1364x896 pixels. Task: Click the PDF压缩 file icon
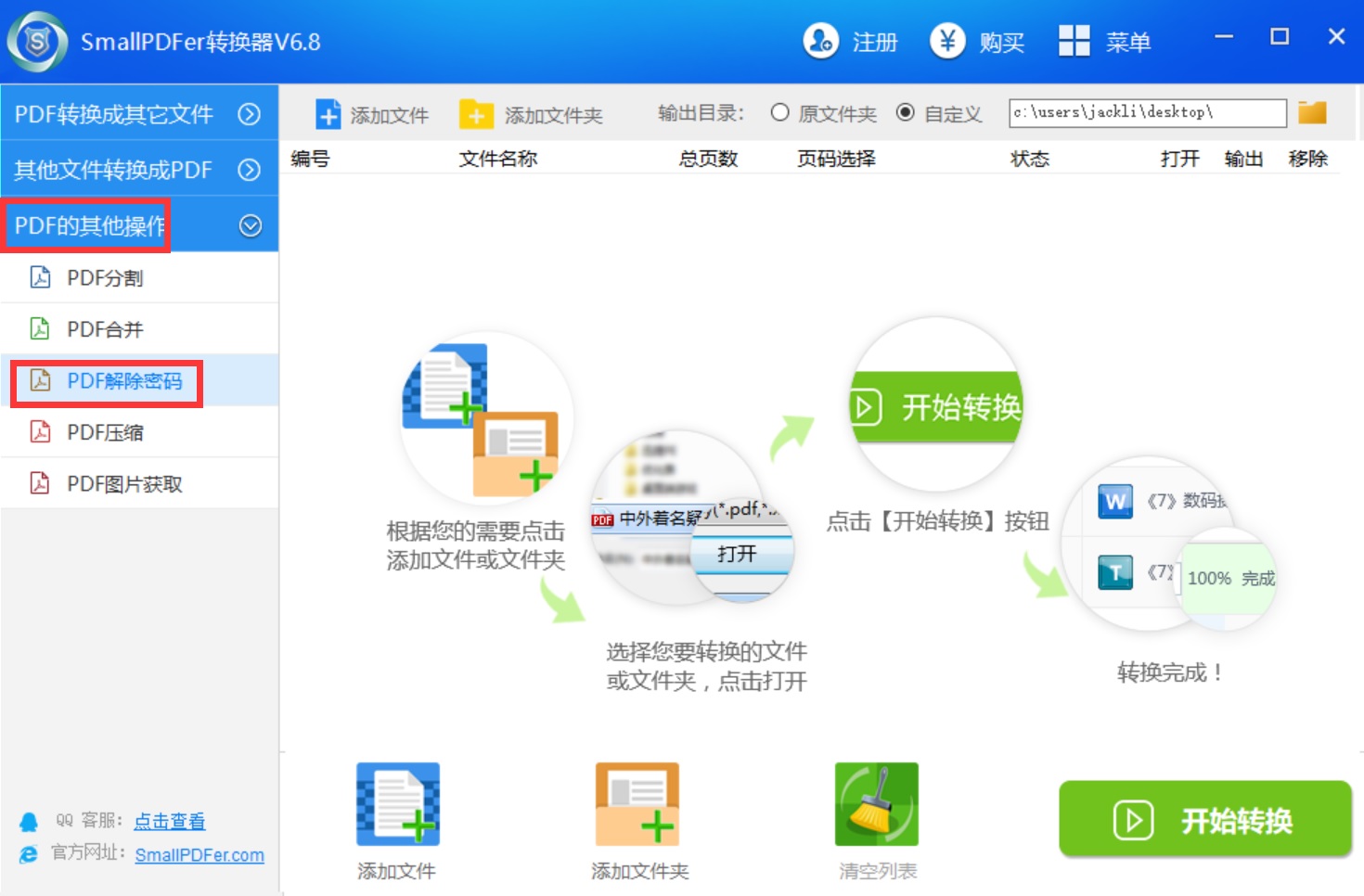click(x=40, y=431)
